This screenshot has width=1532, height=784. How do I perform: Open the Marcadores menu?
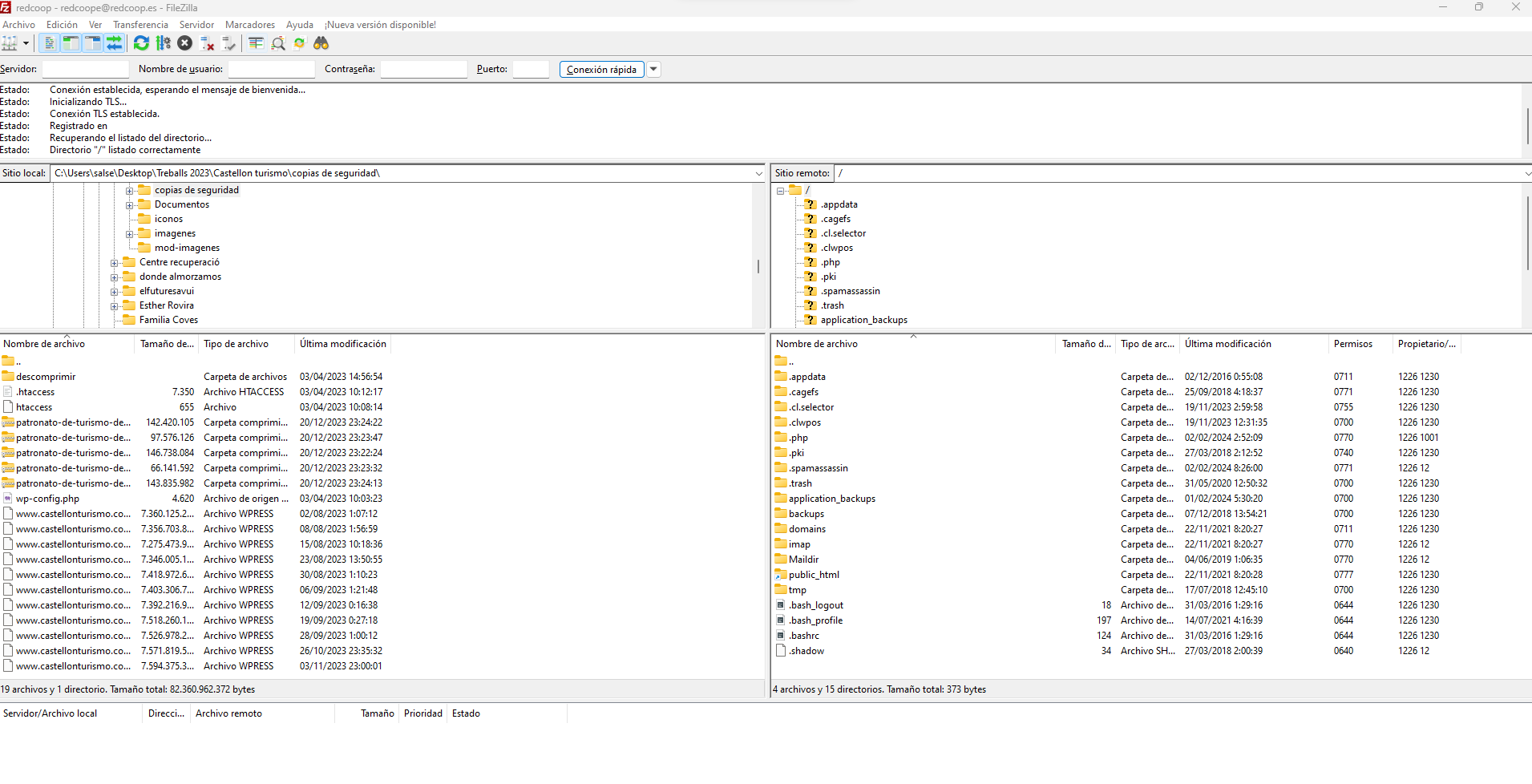pos(249,25)
